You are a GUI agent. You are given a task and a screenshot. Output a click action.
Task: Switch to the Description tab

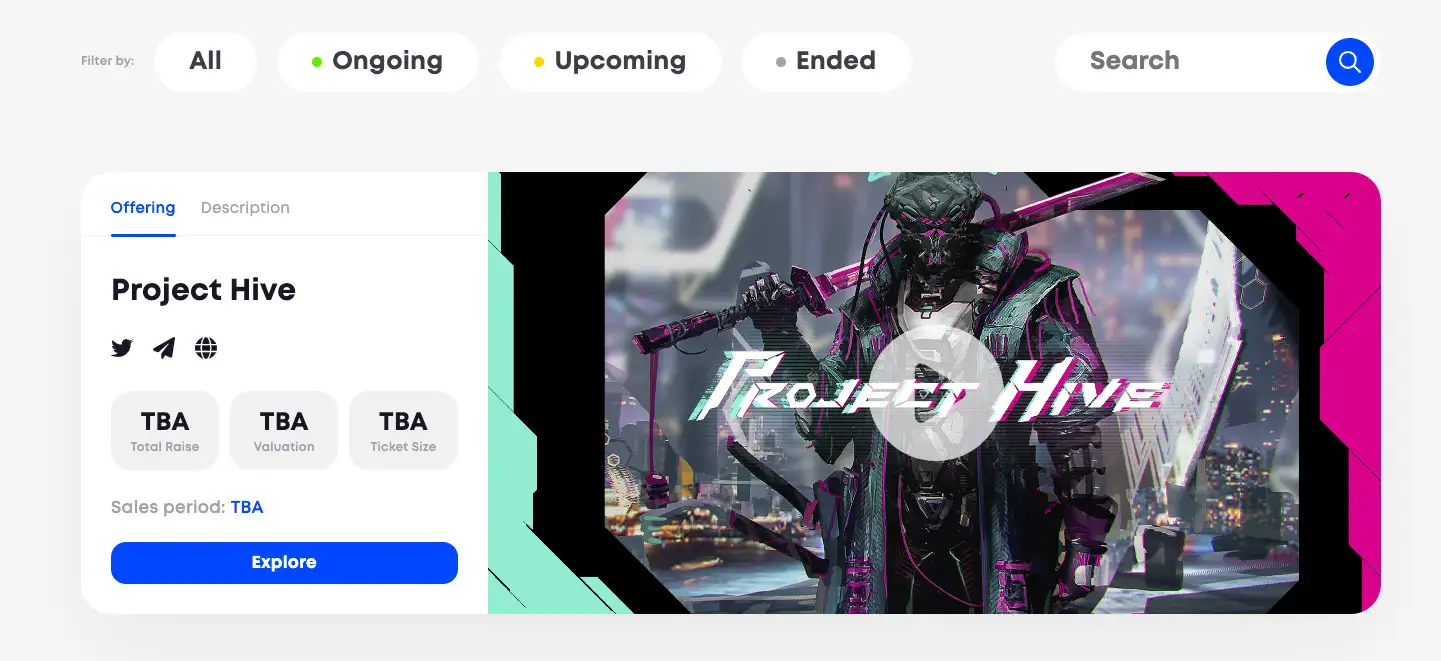coord(245,208)
